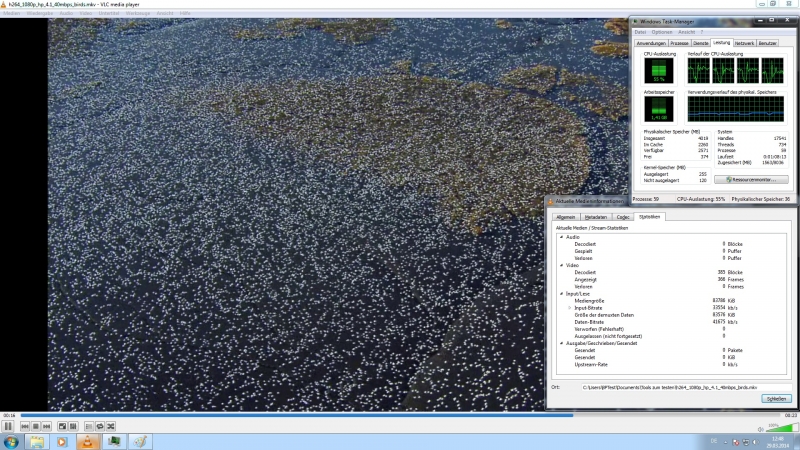
Task: Show hidden system tray icons
Action: coord(725,442)
